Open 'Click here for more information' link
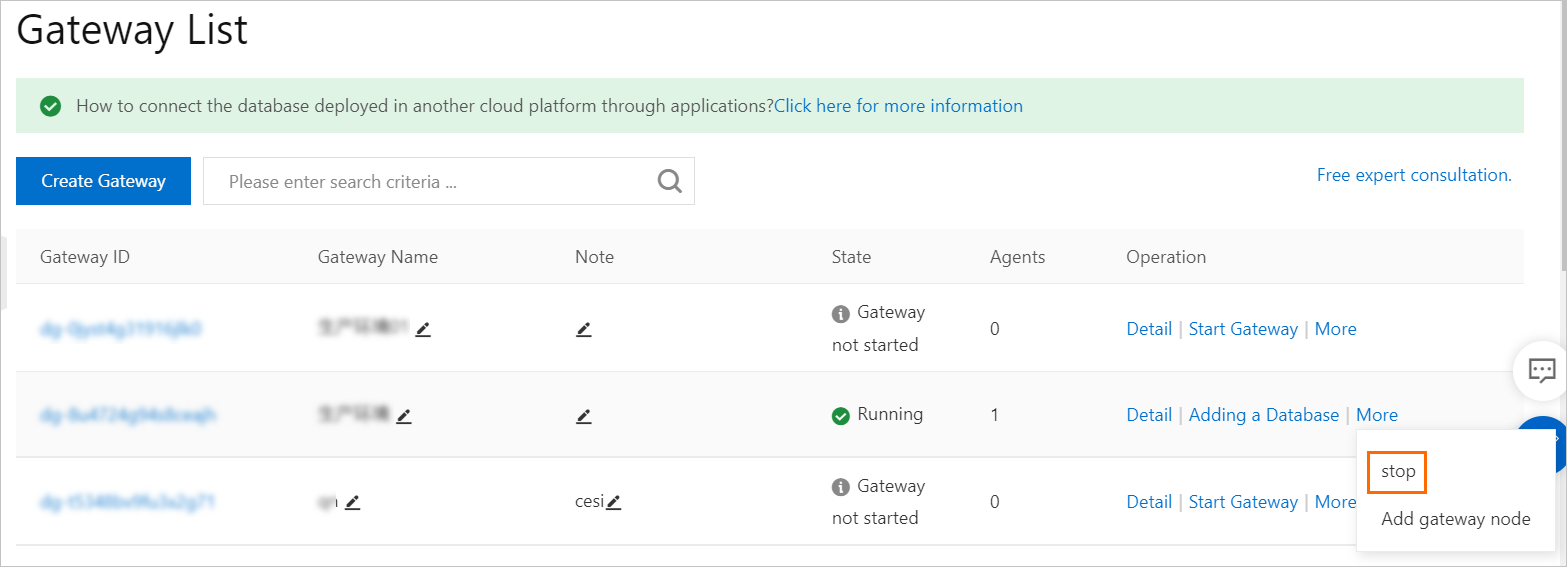This screenshot has height=567, width=1567. 898,106
